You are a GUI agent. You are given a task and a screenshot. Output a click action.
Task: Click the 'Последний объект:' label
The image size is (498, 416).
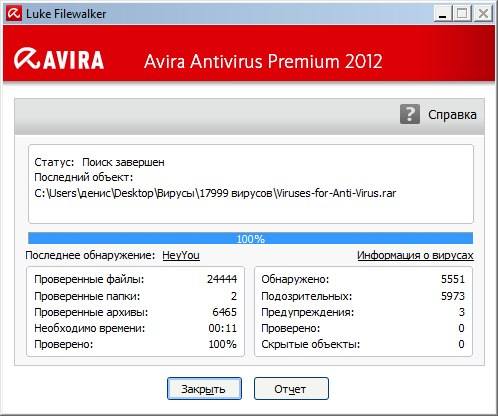tap(84, 177)
